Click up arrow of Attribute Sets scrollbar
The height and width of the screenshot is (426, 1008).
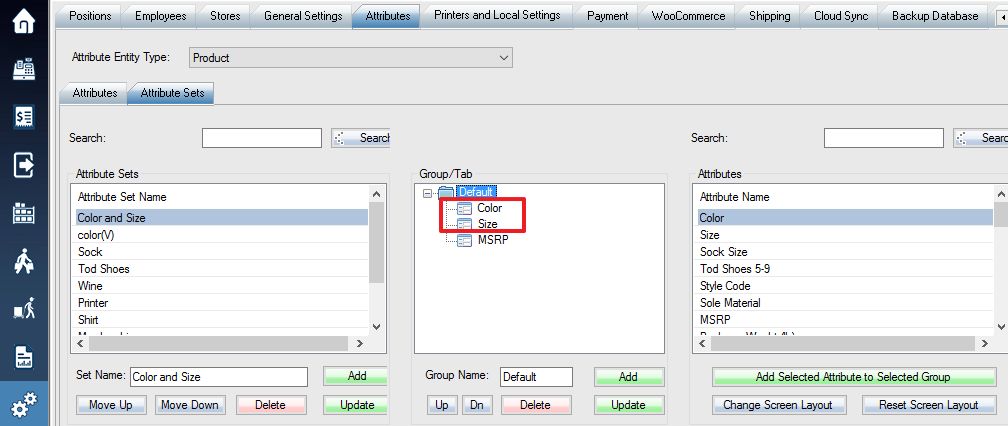[x=377, y=193]
